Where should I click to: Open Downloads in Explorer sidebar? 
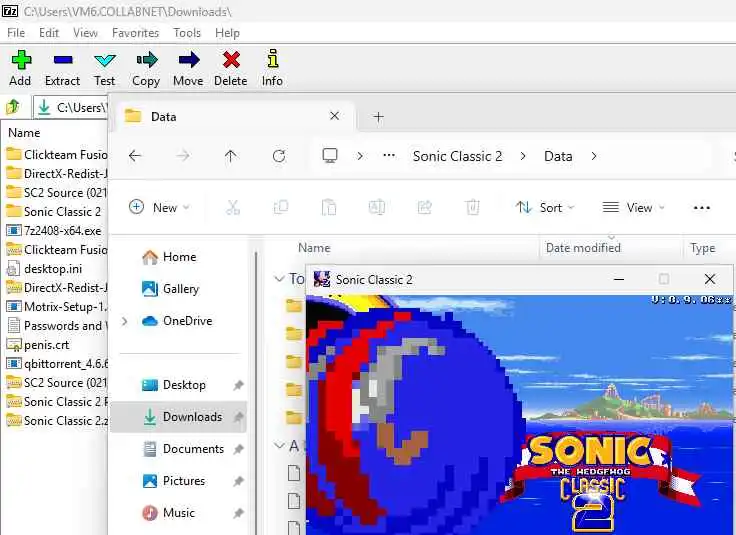(179, 417)
